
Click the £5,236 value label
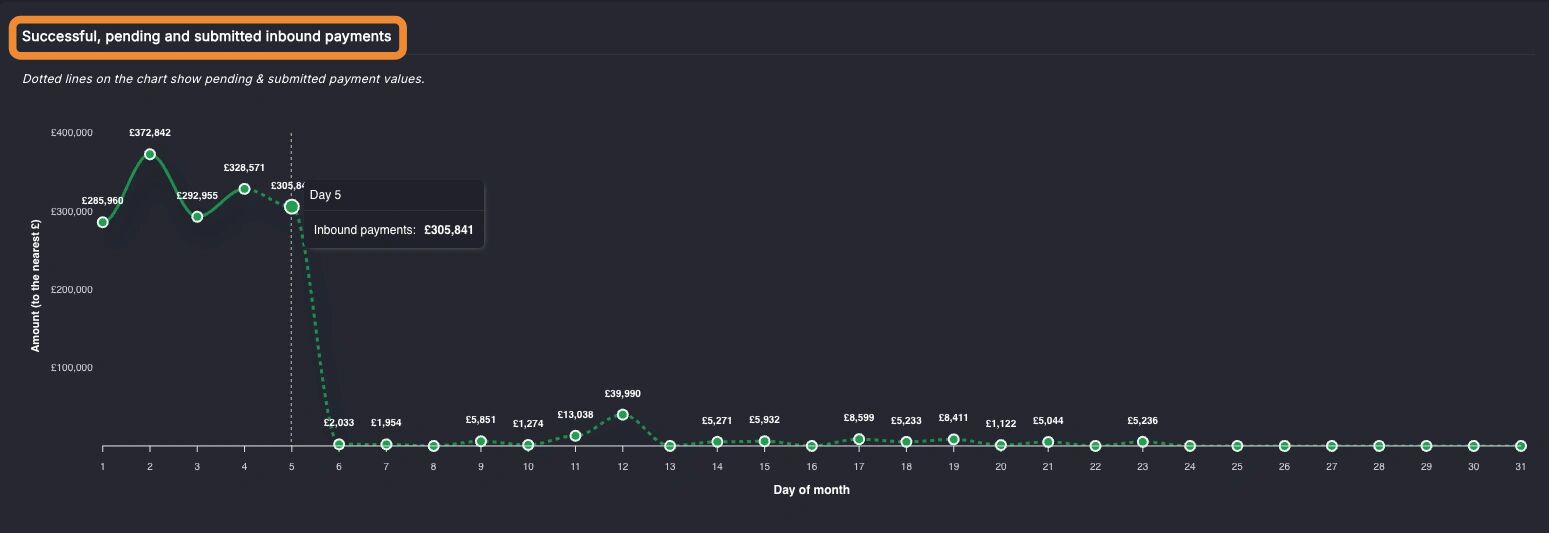pos(1142,421)
